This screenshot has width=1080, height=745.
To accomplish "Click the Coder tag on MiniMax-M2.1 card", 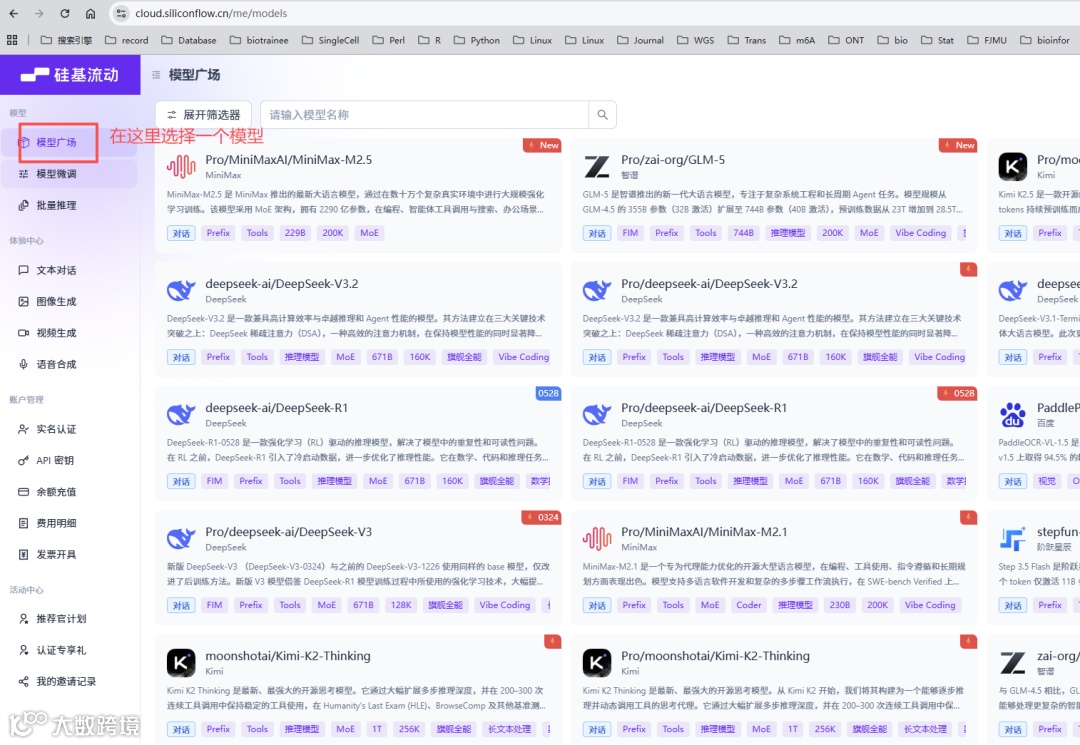I will pyautogui.click(x=749, y=605).
